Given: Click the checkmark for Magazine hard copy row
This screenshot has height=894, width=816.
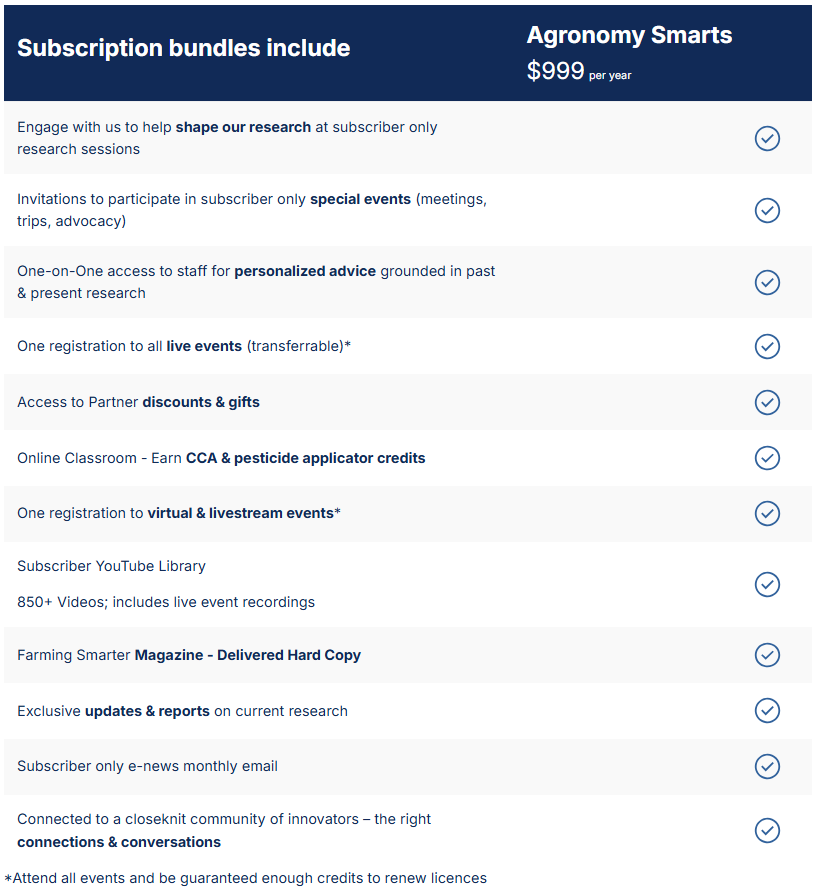Looking at the screenshot, I should tap(767, 655).
